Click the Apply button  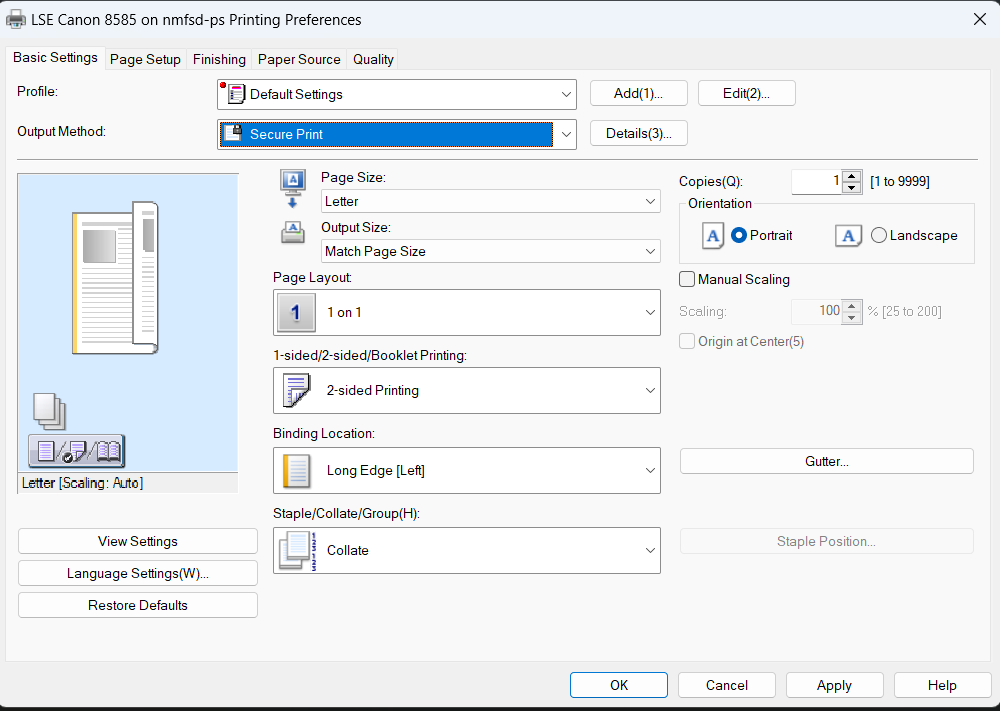point(834,685)
